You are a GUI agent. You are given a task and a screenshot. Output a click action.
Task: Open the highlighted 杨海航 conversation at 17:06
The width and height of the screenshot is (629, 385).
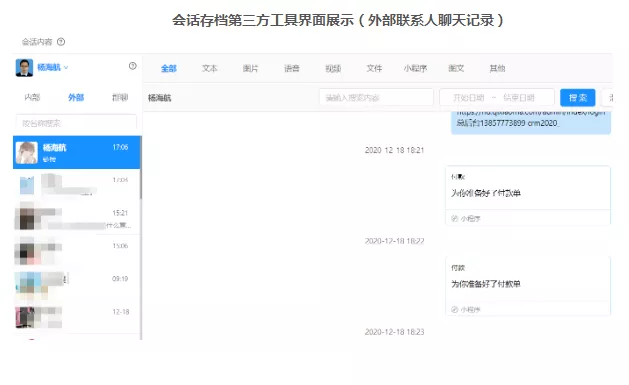[x=77, y=152]
